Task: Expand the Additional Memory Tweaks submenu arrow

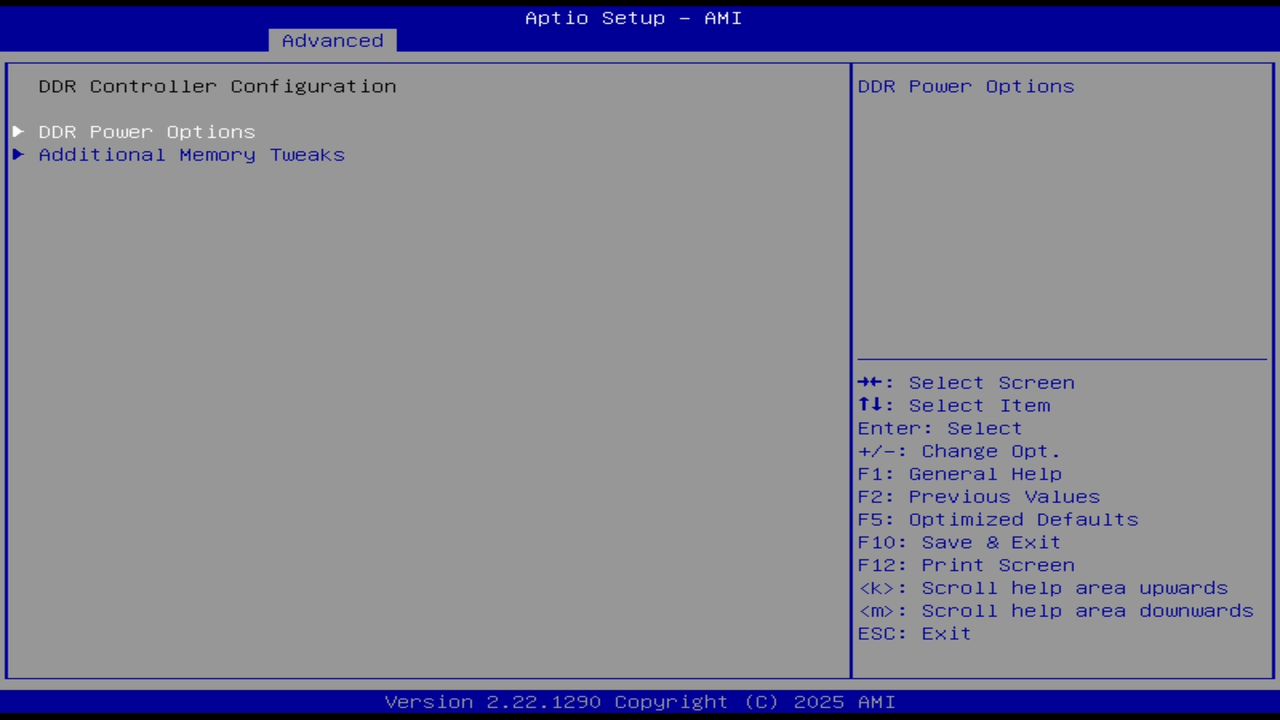Action: coord(17,154)
